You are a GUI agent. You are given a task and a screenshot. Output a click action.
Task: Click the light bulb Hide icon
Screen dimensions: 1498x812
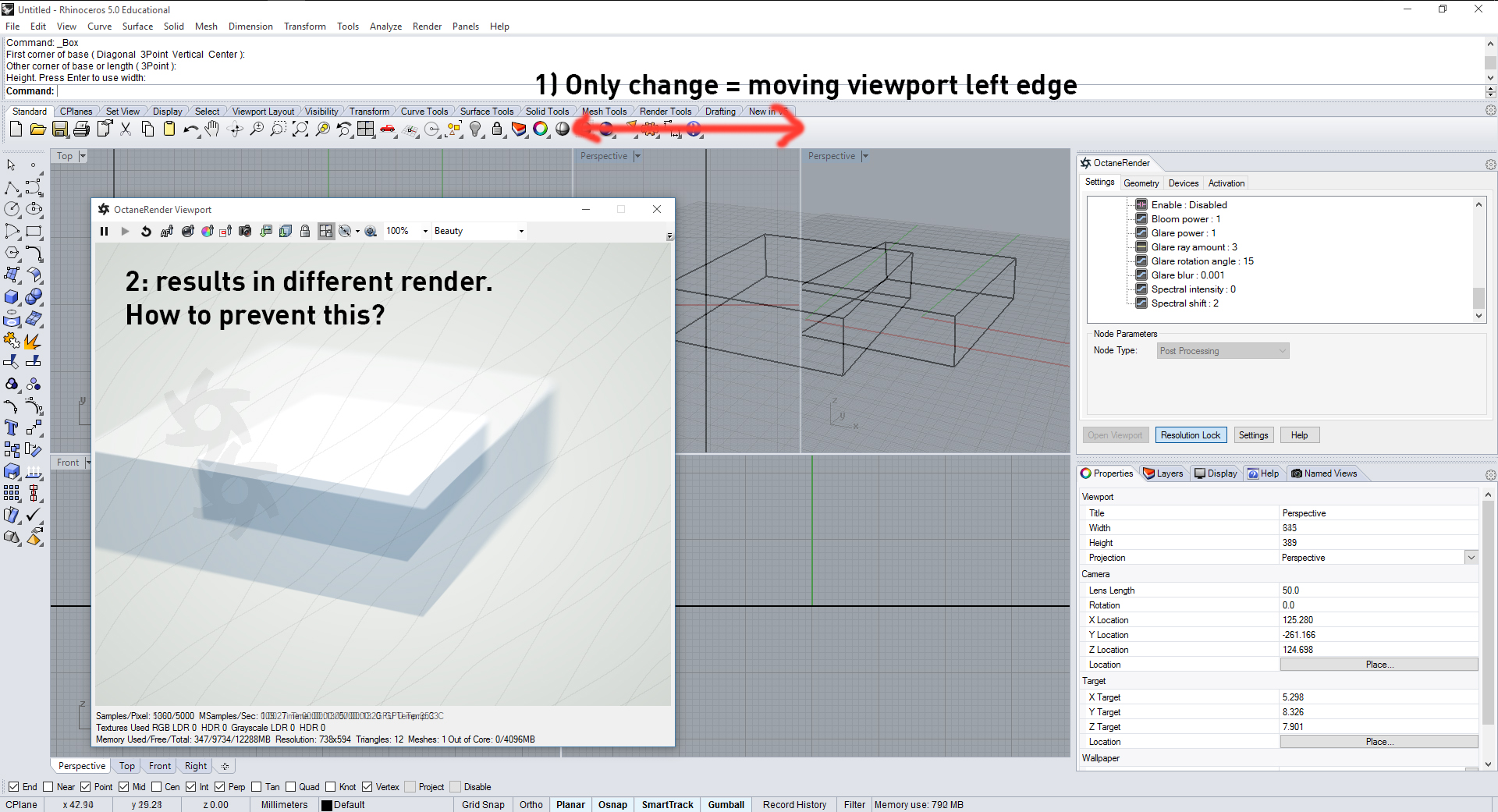pyautogui.click(x=475, y=129)
